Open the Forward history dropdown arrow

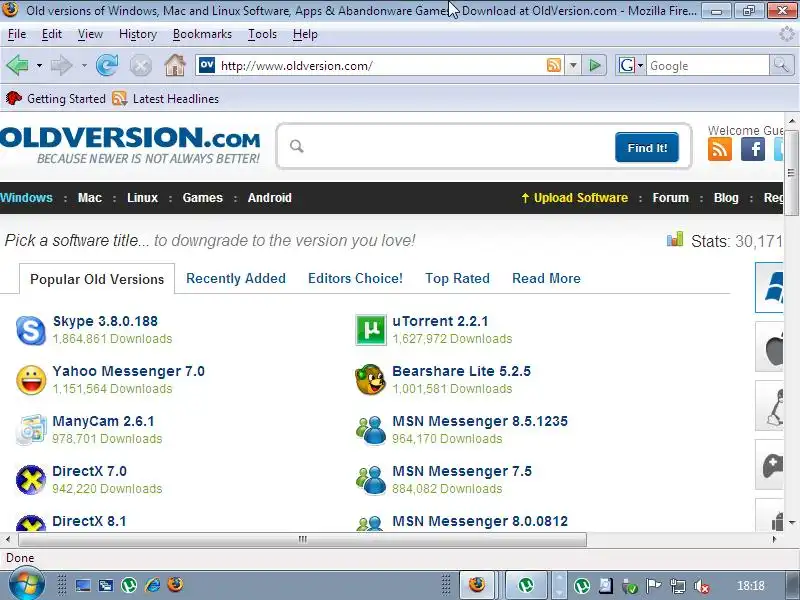(x=84, y=66)
